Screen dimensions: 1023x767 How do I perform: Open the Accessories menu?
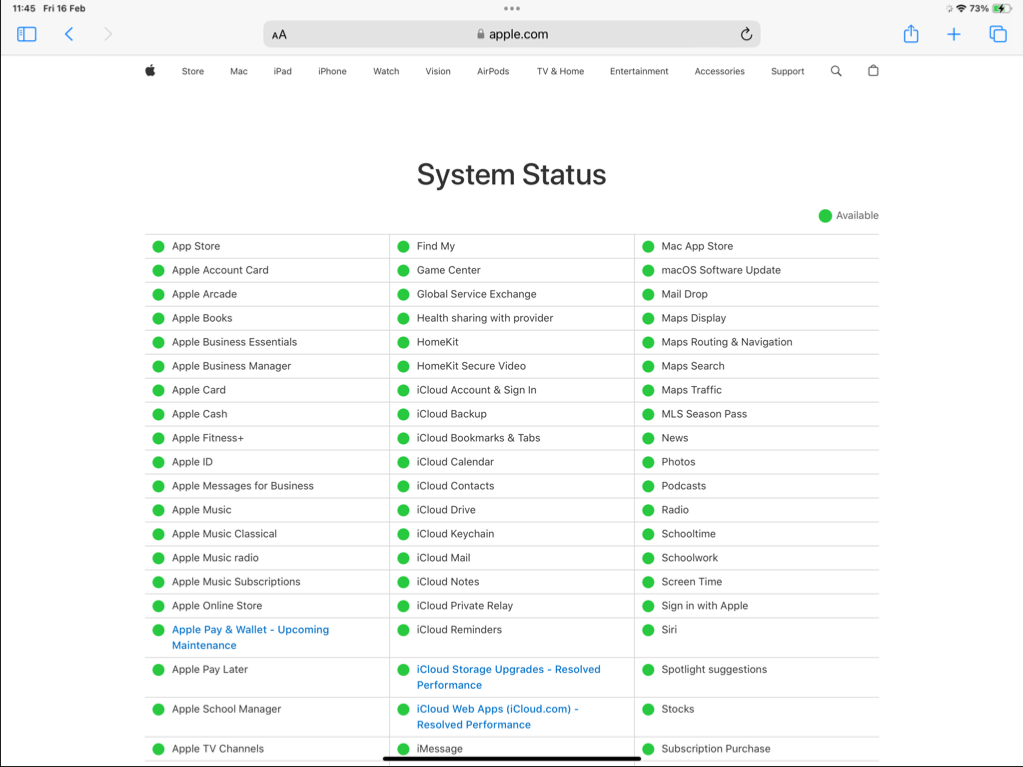coord(720,71)
